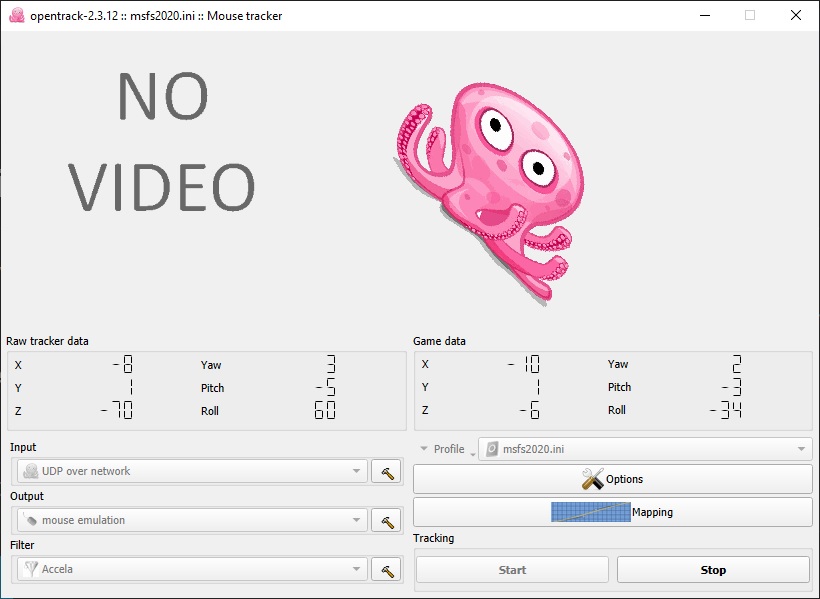Click the opentrack octopus icon in title bar
Screen dimensions: 820x599
(x=16, y=16)
